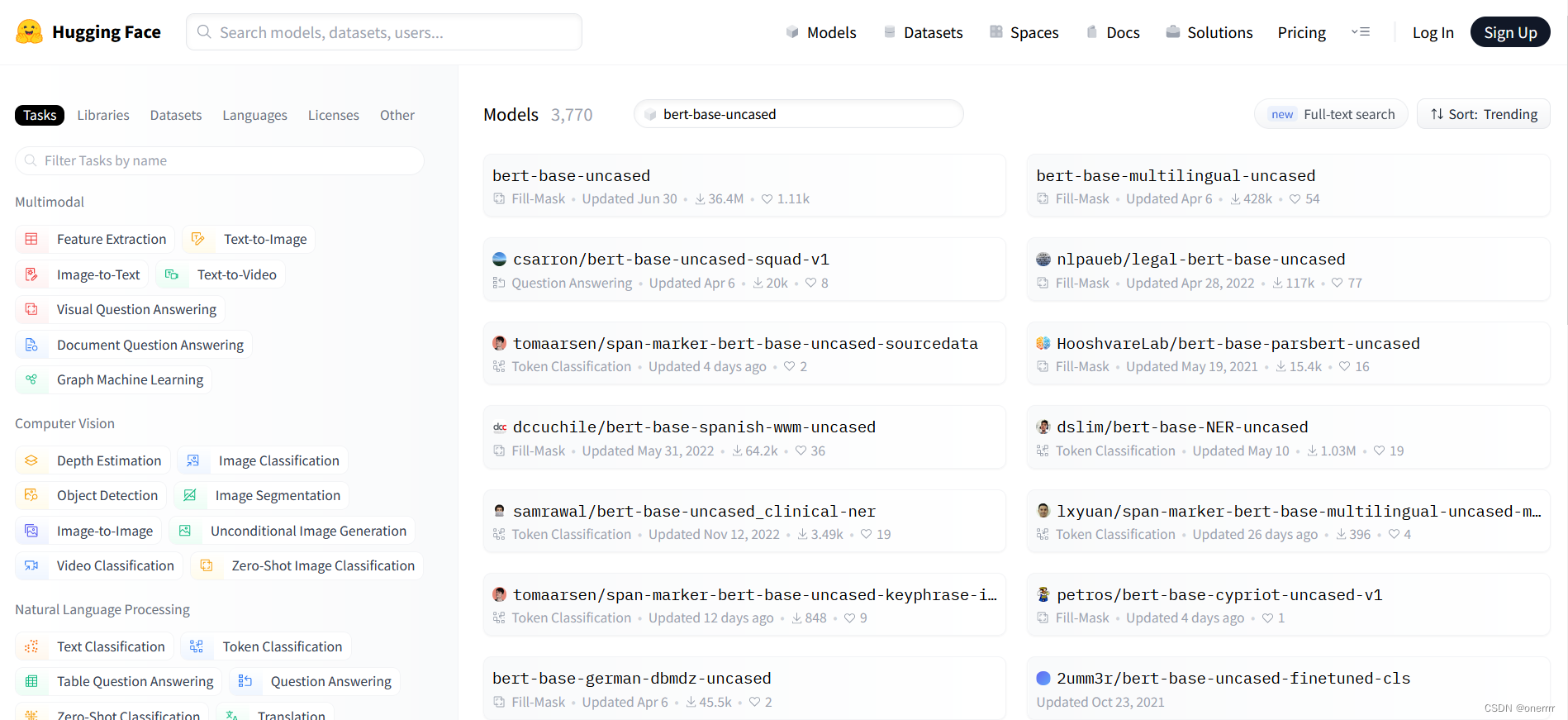Click the Question Answering task icon
1568x720 pixels.
point(245,681)
